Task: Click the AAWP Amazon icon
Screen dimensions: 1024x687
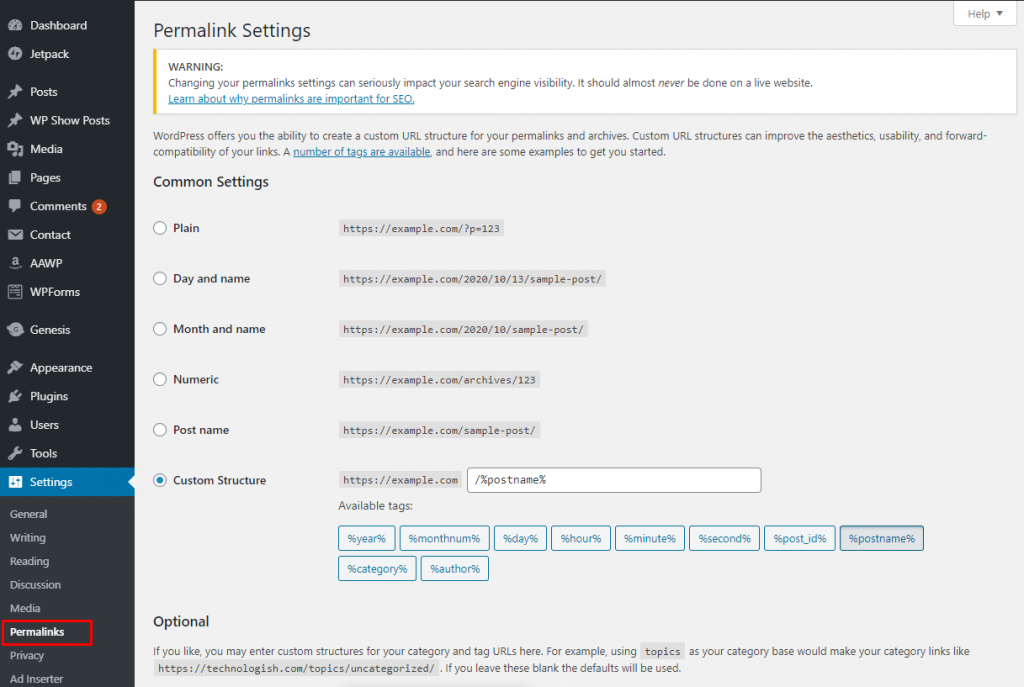Action: tap(15, 263)
